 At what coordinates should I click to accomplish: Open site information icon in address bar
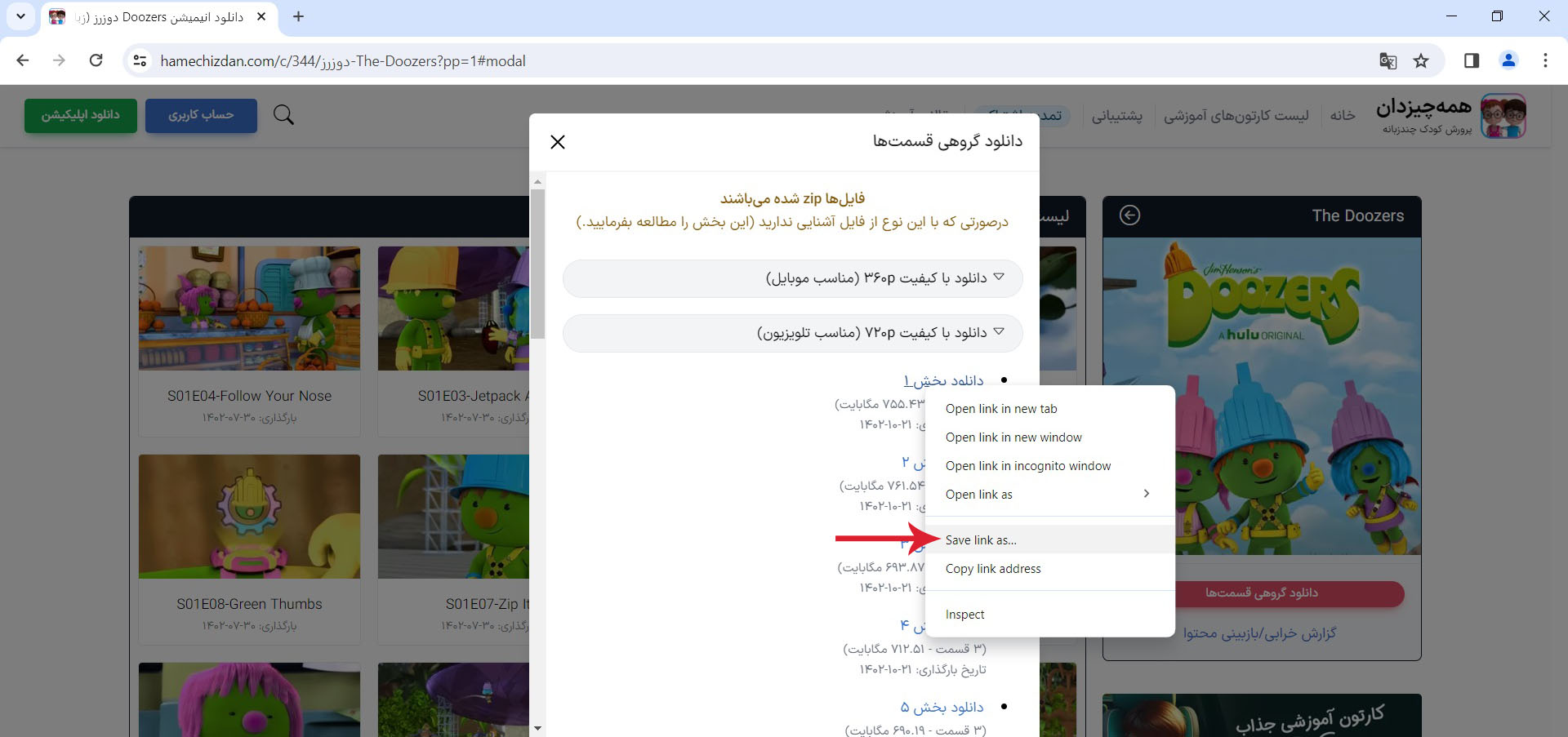(140, 60)
